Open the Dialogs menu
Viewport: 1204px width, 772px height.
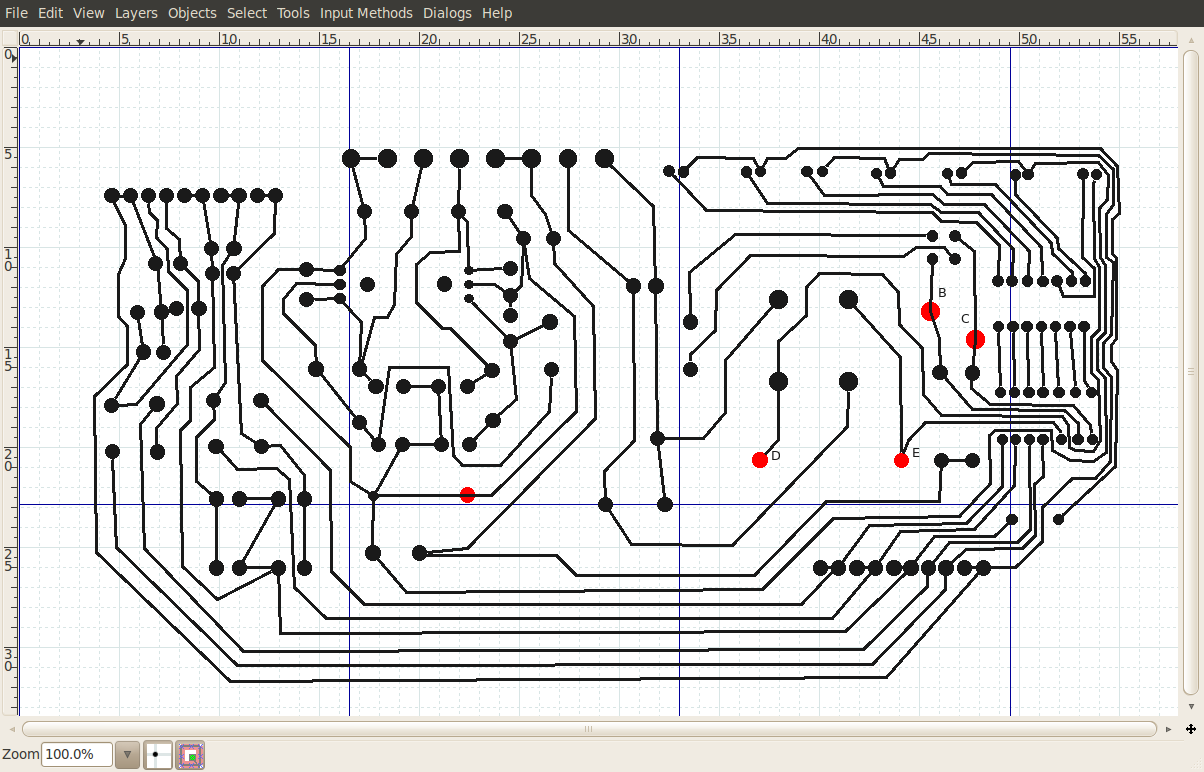click(x=447, y=13)
